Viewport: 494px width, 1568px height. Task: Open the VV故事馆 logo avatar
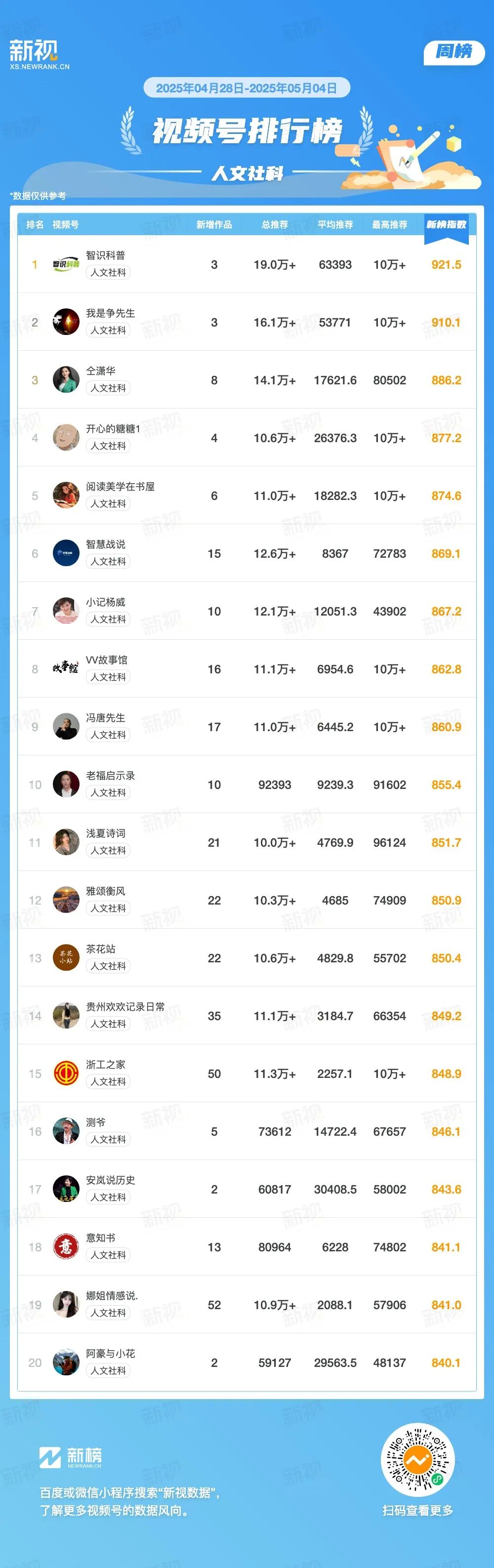[x=66, y=669]
